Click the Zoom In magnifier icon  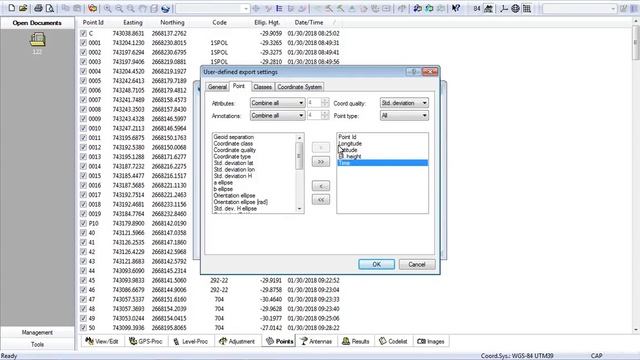107,8
